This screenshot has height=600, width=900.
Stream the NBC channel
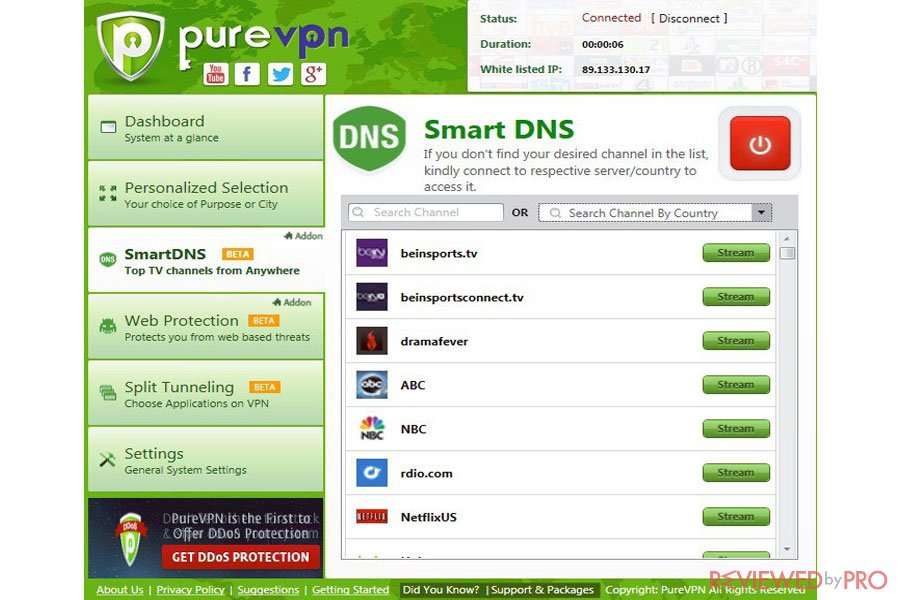736,428
